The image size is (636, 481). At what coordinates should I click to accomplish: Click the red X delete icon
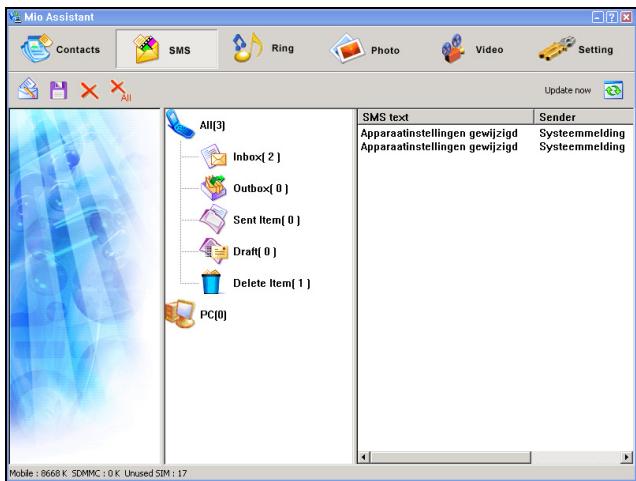tap(89, 91)
